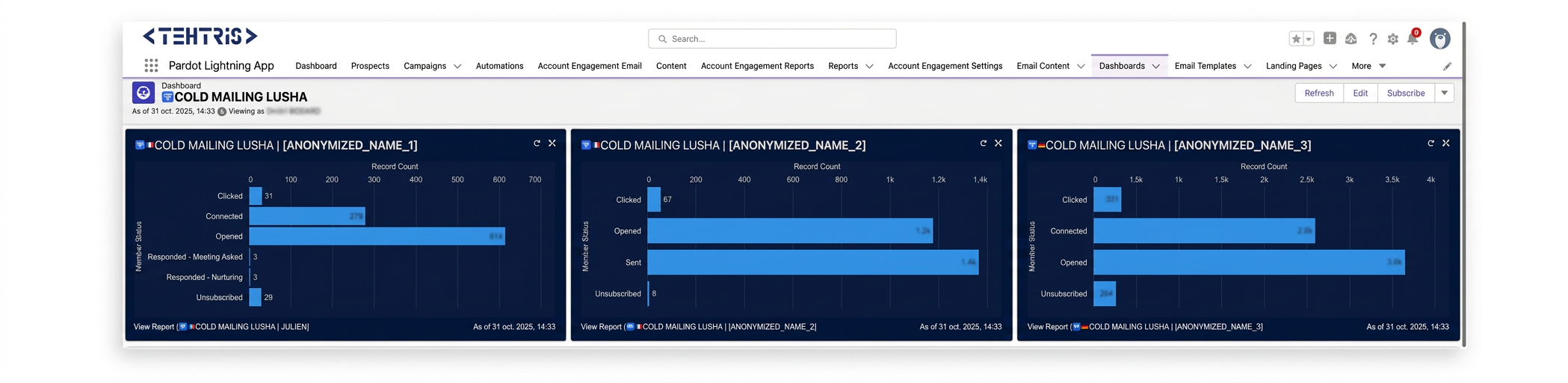Refresh the ANONYMIZED_NAME_2 chart component

coord(983,143)
